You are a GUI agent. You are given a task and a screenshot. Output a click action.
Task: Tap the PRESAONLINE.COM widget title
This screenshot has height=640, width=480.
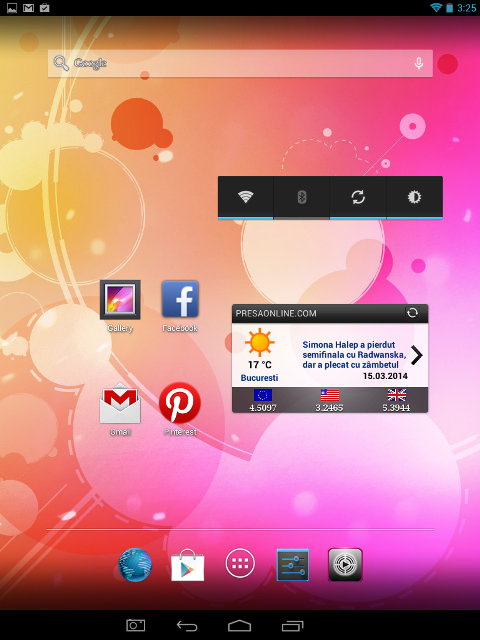click(276, 313)
